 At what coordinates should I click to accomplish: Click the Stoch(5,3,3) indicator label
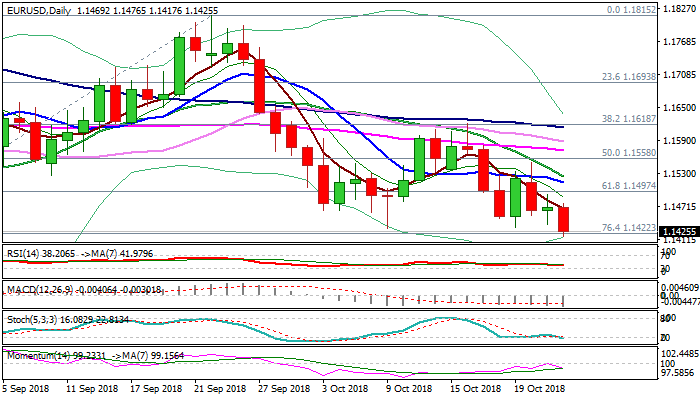(x=30, y=320)
